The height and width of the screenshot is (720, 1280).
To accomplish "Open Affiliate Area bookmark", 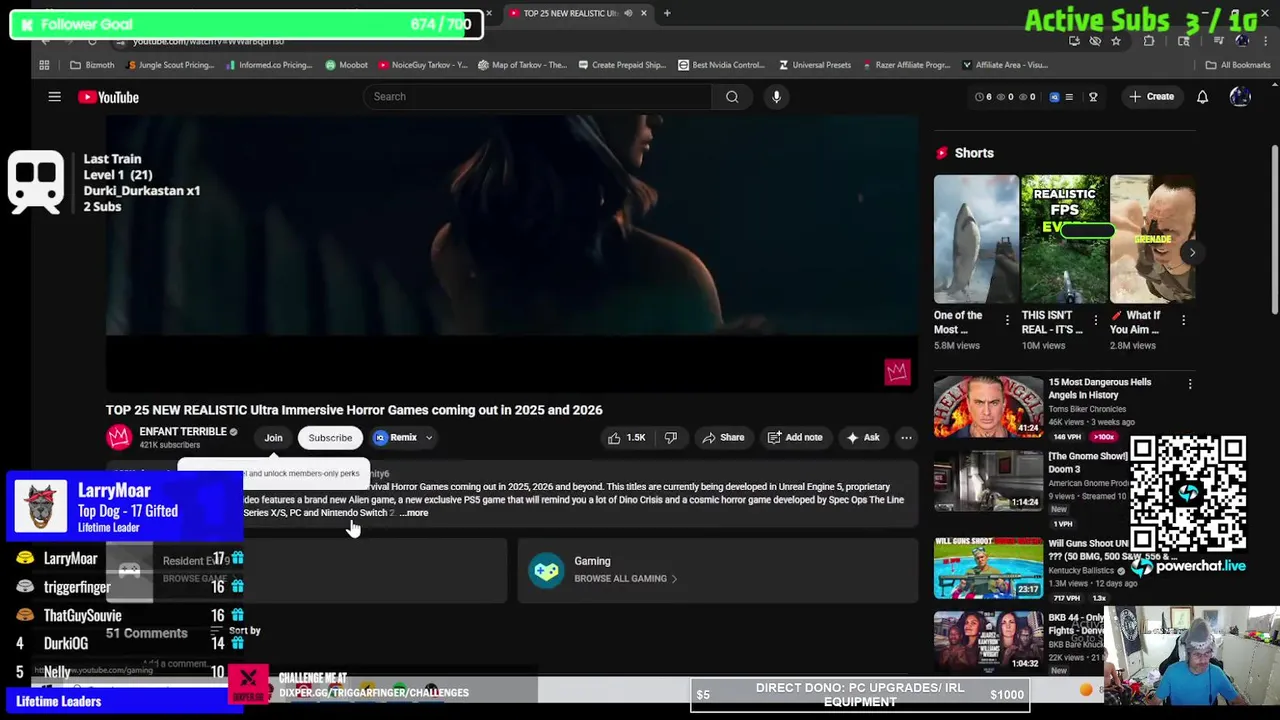I will (x=1005, y=65).
